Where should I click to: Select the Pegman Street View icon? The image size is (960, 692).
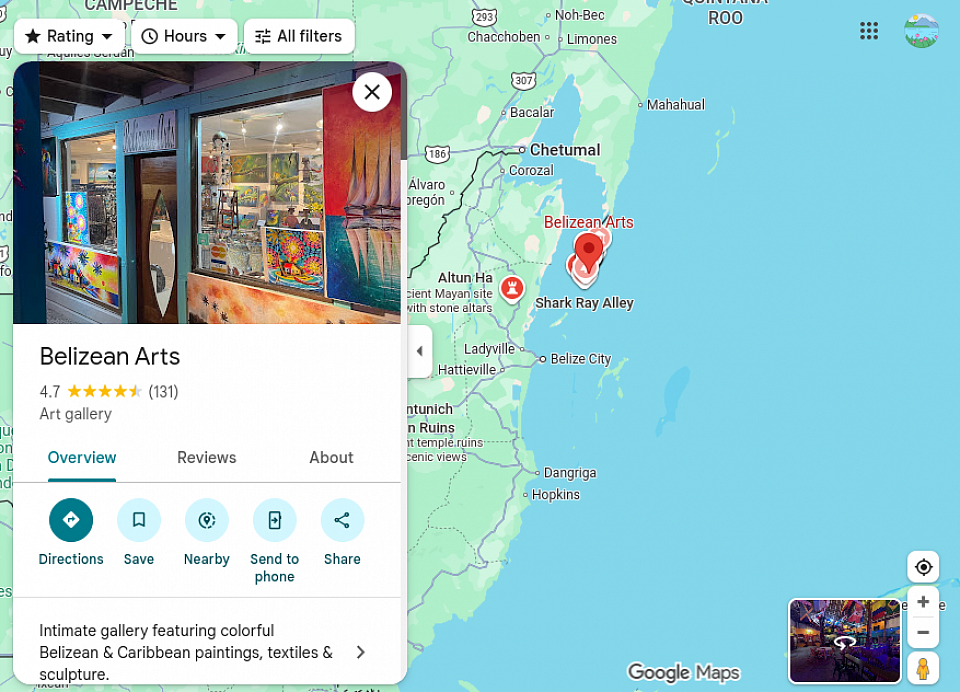(x=923, y=669)
